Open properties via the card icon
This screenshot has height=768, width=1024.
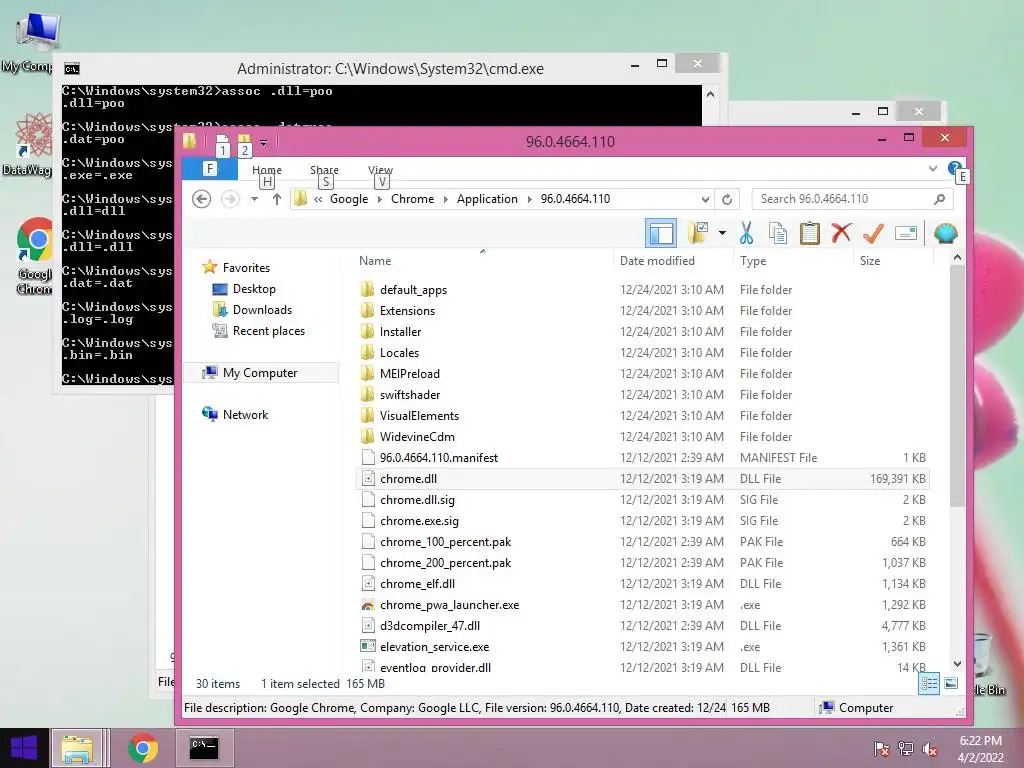coord(906,233)
